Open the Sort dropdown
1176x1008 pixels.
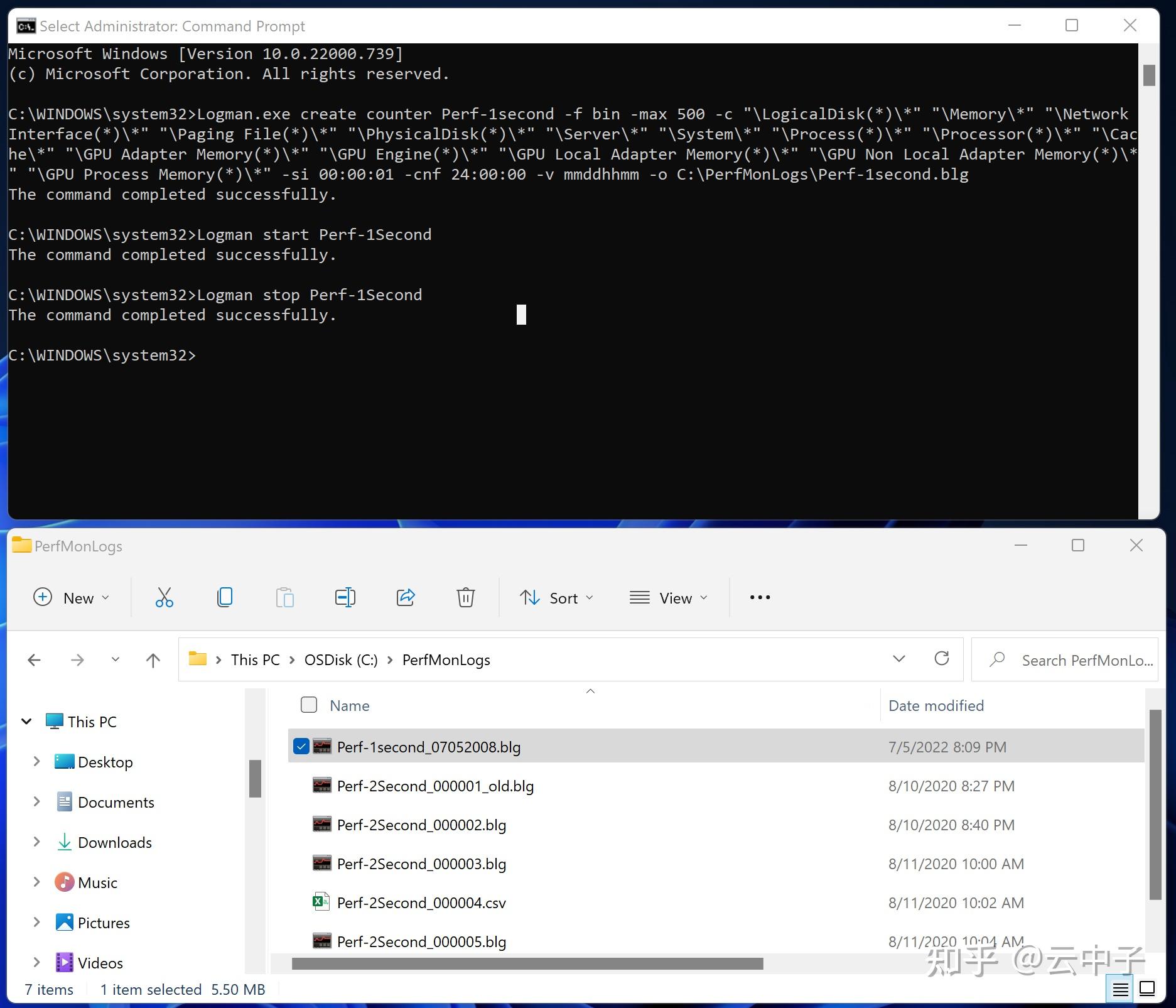[556, 597]
